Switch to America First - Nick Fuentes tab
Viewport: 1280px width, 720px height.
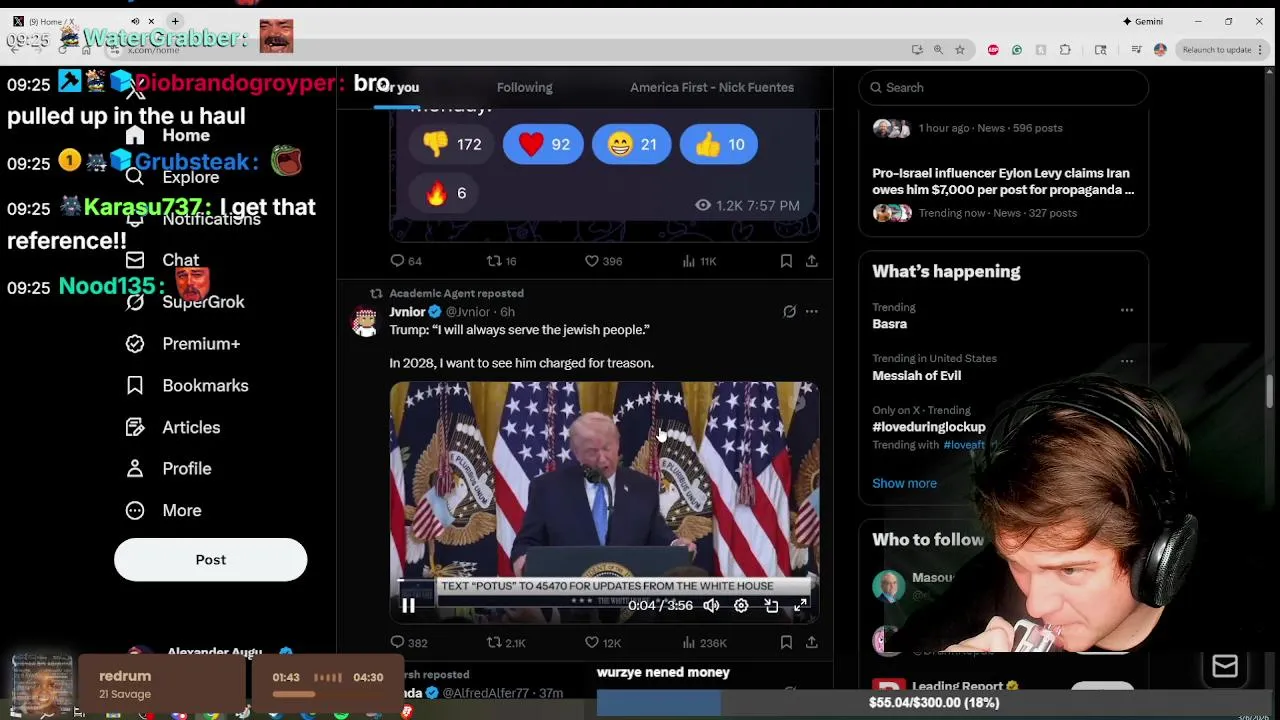tap(712, 88)
